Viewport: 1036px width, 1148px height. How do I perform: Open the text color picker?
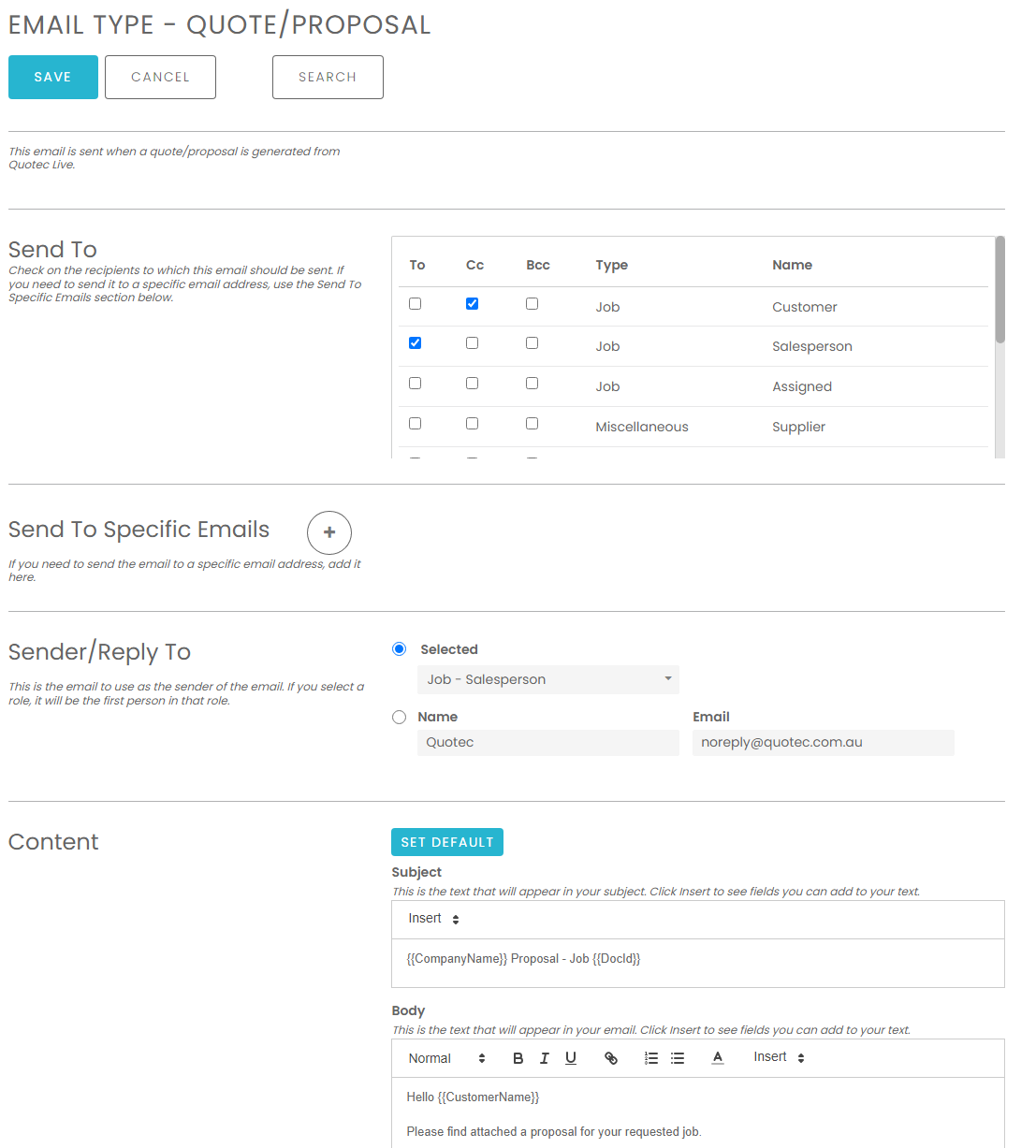coord(718,1058)
